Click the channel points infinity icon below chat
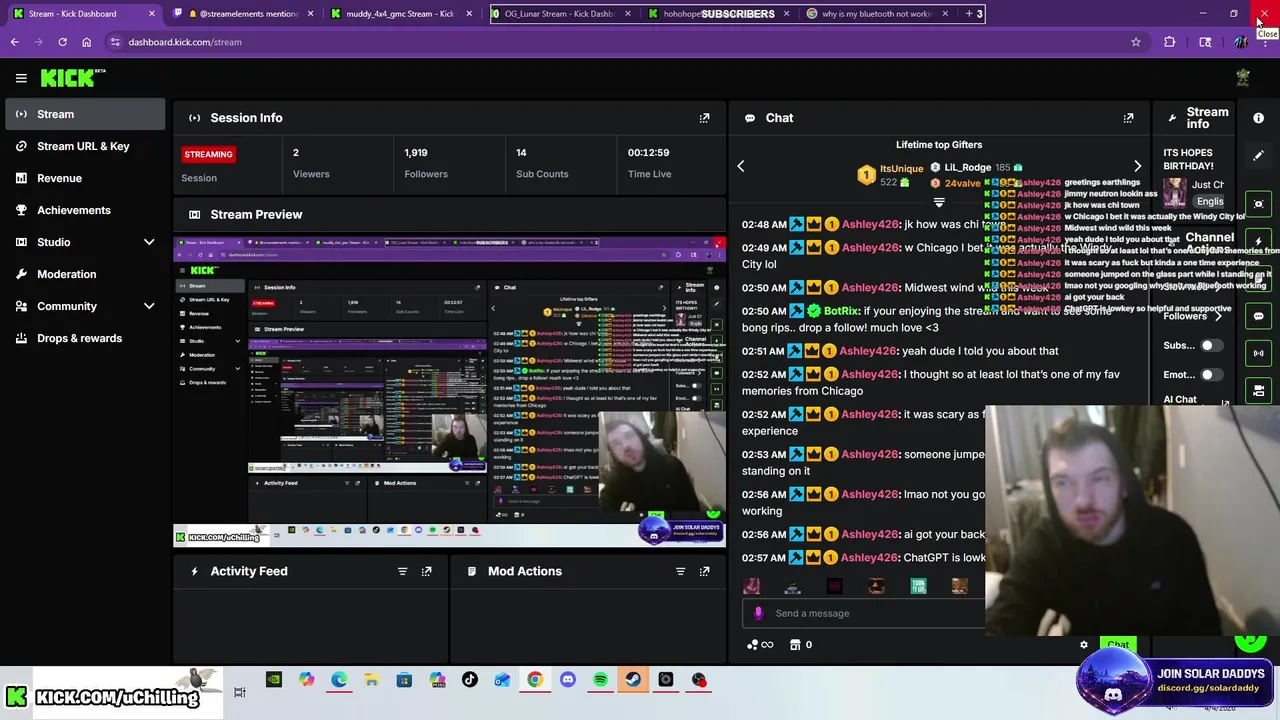 tap(760, 645)
